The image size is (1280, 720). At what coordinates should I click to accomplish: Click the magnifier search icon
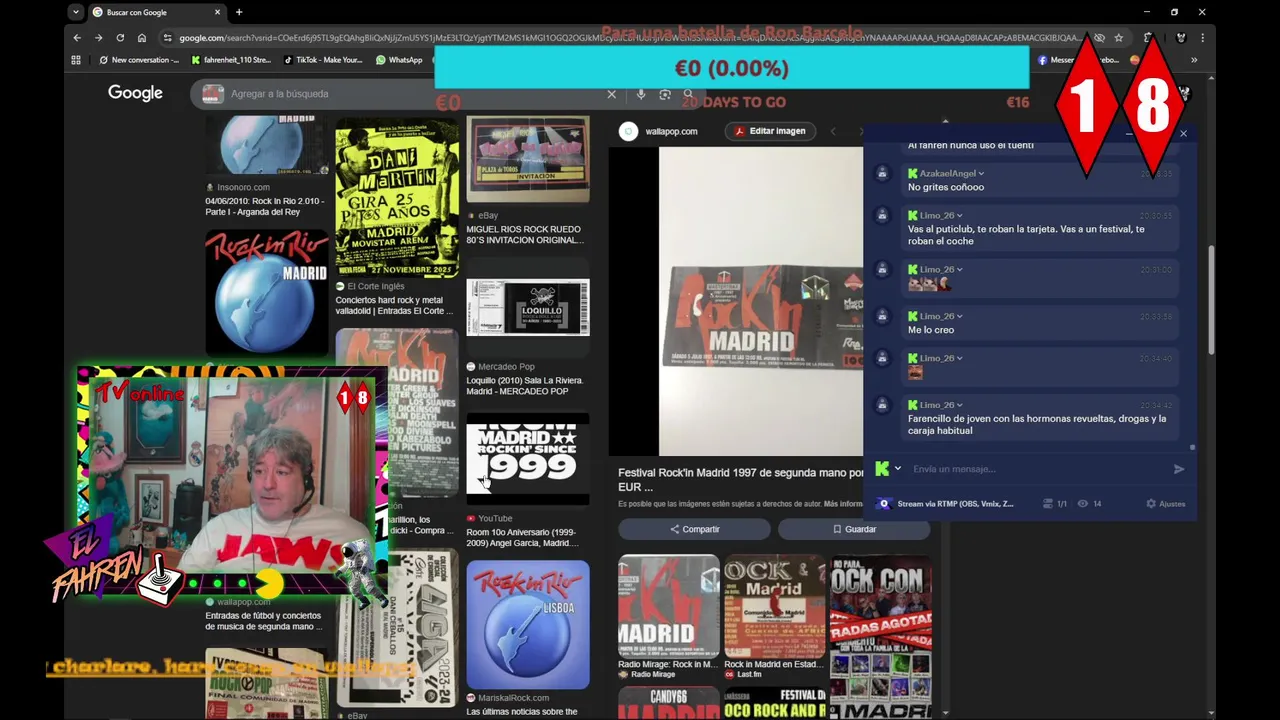688,94
